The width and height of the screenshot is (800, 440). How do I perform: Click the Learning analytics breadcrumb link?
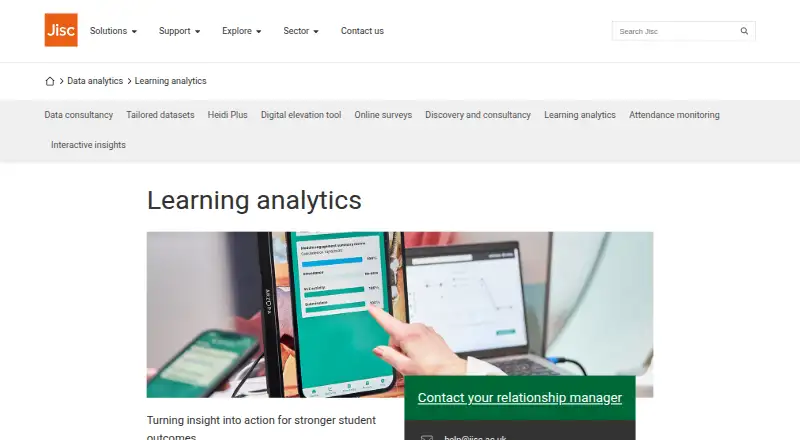(170, 81)
